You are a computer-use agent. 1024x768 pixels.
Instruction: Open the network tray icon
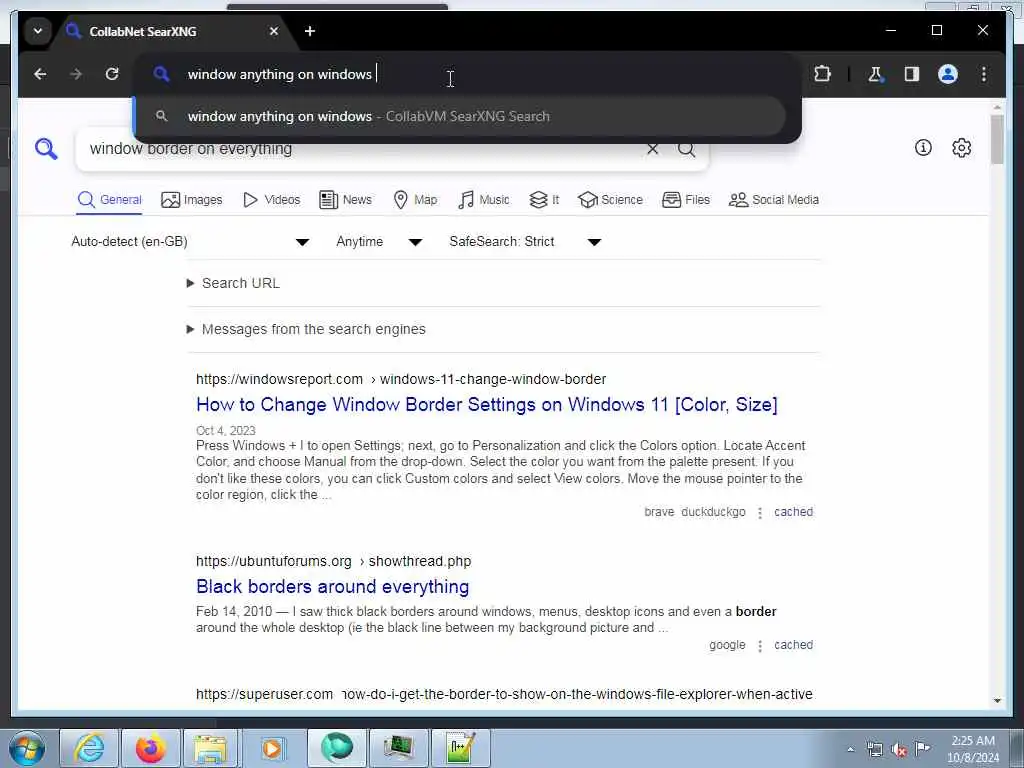[x=874, y=750]
